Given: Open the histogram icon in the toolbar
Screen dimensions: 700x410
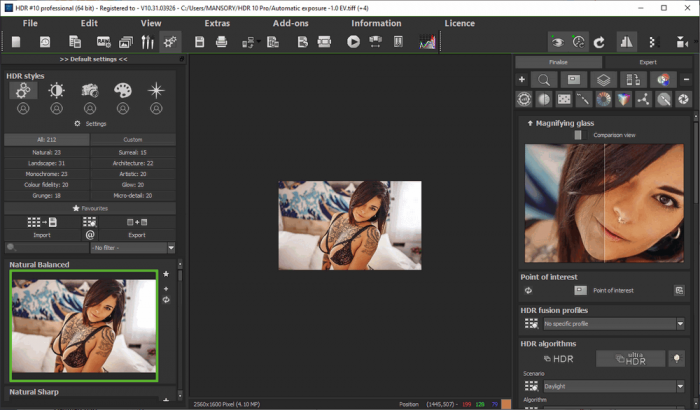Looking at the screenshot, I should 427,42.
